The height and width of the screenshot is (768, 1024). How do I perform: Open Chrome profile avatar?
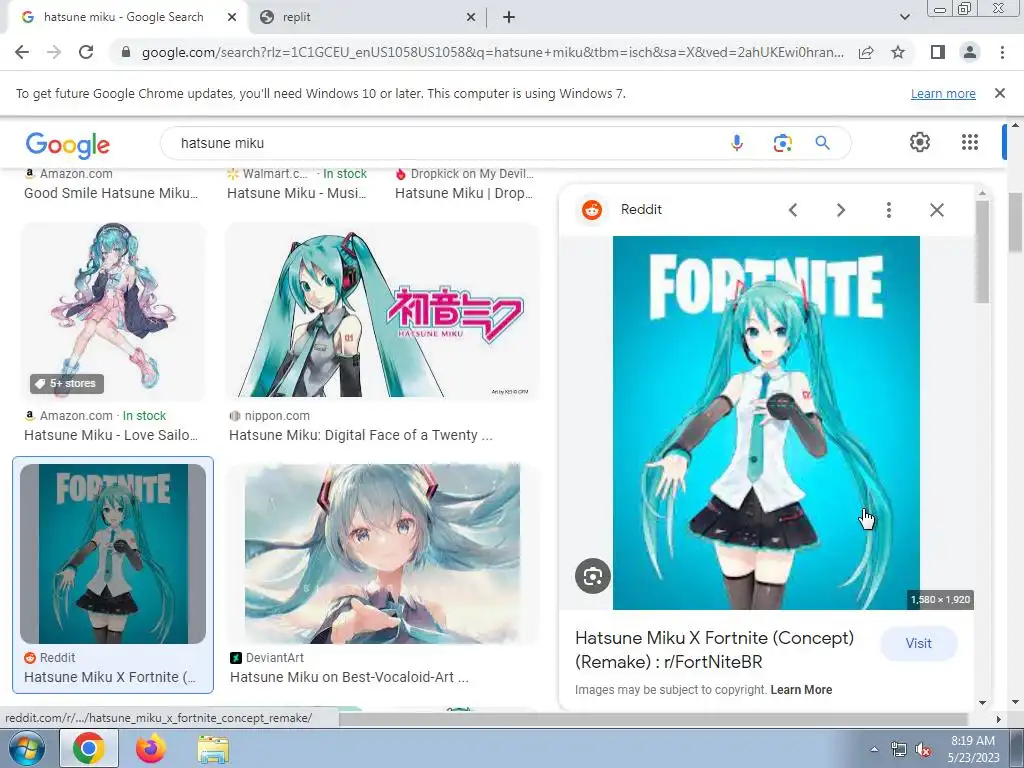[x=970, y=52]
